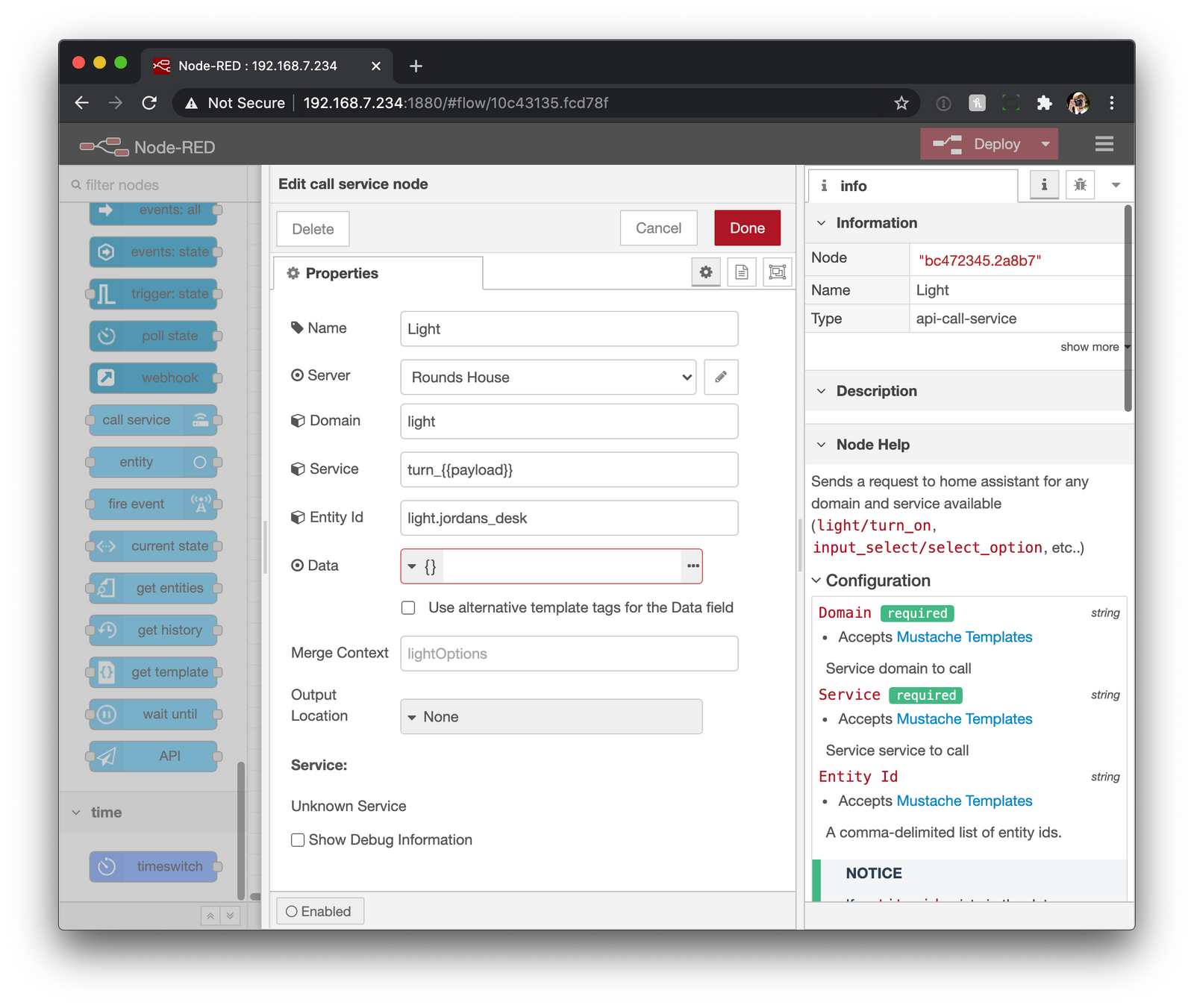Open the node description document icon

(x=741, y=272)
